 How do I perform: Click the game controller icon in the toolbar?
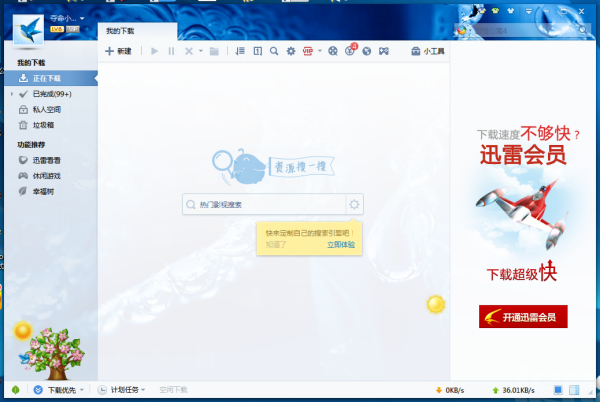click(384, 51)
